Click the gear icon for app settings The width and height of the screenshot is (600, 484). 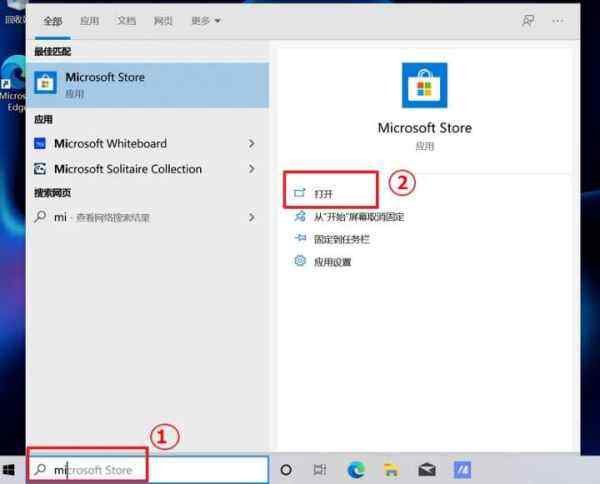point(300,261)
